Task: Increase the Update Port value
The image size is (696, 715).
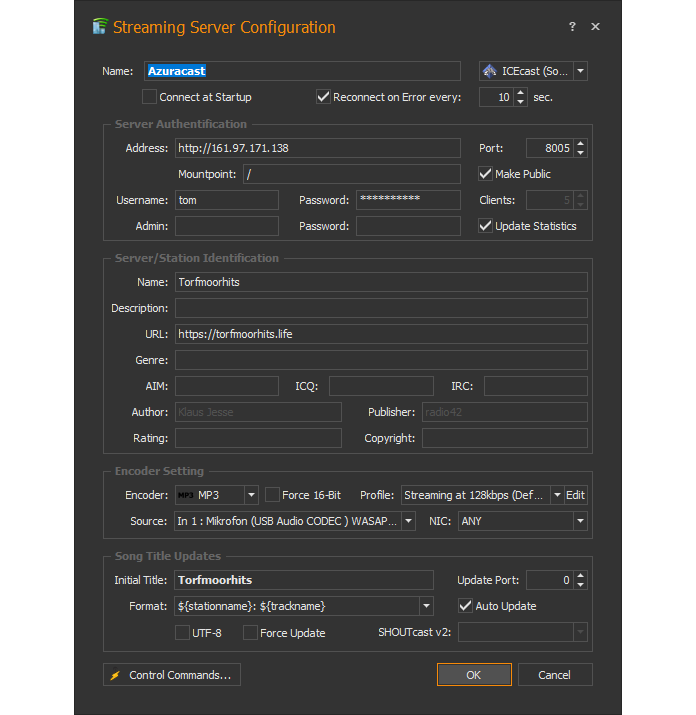Action: pyautogui.click(x=580, y=575)
